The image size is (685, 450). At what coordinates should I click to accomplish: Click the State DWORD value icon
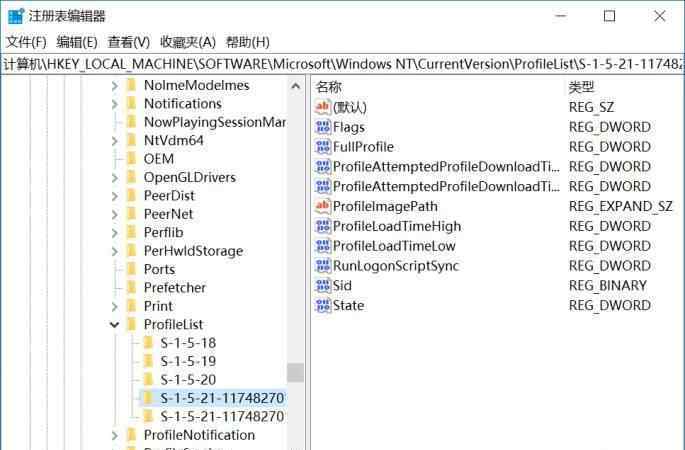[x=323, y=305]
